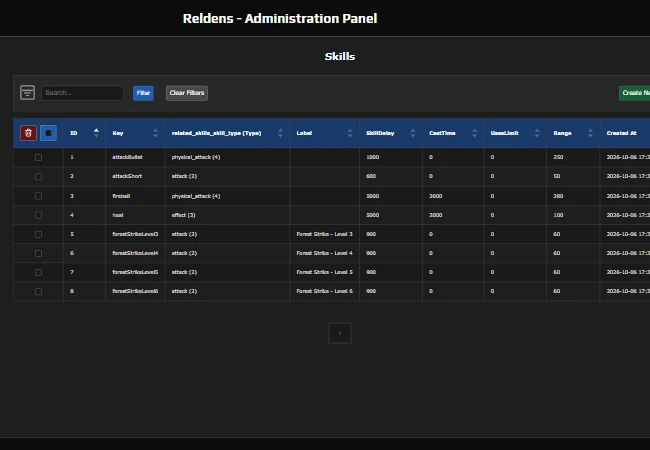Open the filters toggle icon beside search
The image size is (650, 450).
tap(27, 92)
